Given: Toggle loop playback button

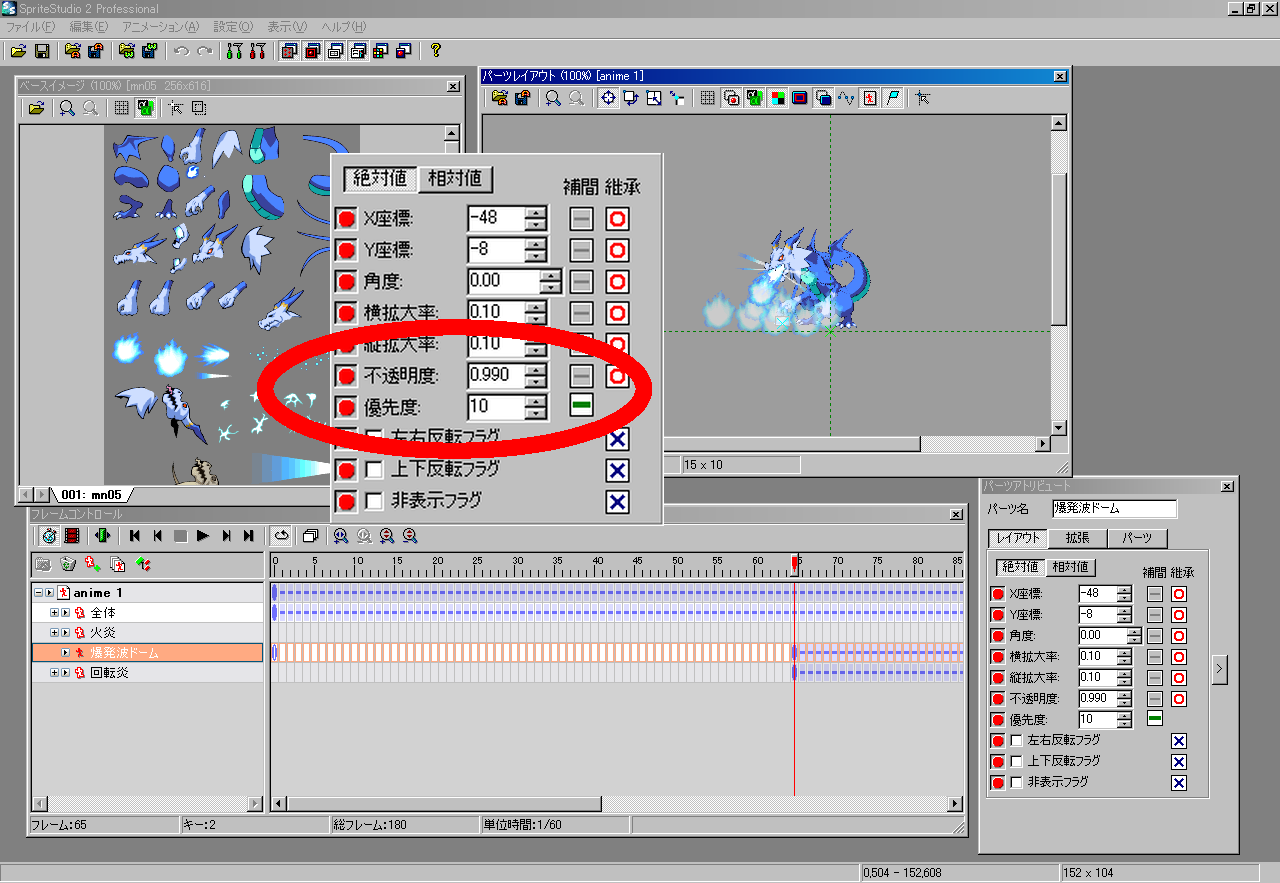Looking at the screenshot, I should 281,536.
